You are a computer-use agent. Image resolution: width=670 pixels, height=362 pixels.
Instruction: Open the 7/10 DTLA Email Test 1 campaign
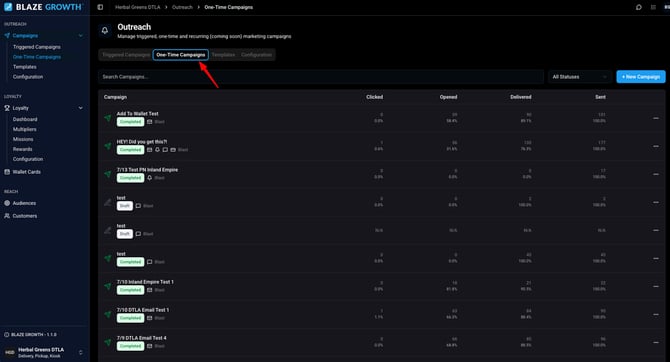143,310
